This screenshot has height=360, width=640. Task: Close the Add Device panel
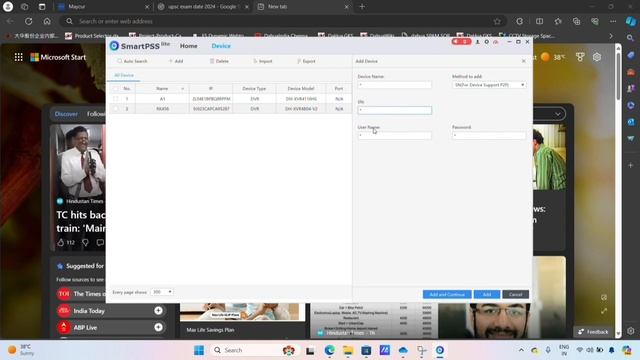coord(524,61)
